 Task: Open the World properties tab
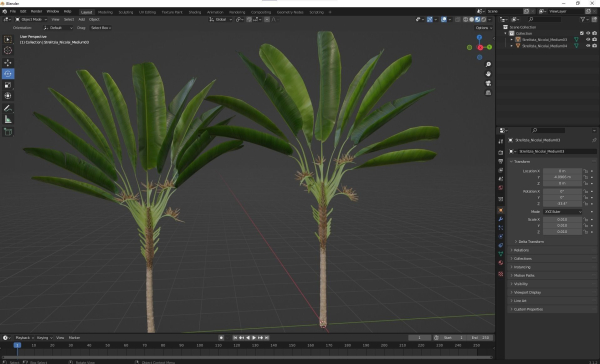pyautogui.click(x=501, y=188)
